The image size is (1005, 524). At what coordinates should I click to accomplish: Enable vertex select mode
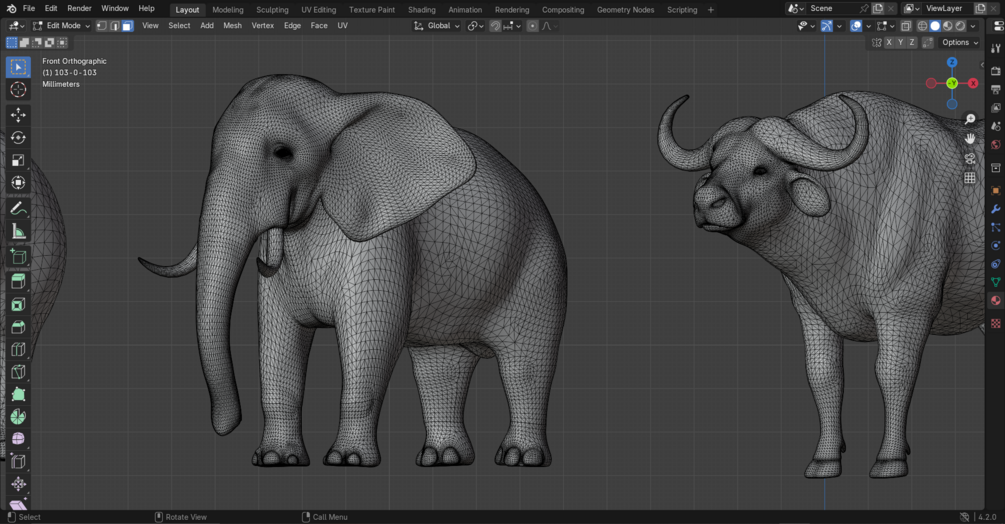click(102, 26)
